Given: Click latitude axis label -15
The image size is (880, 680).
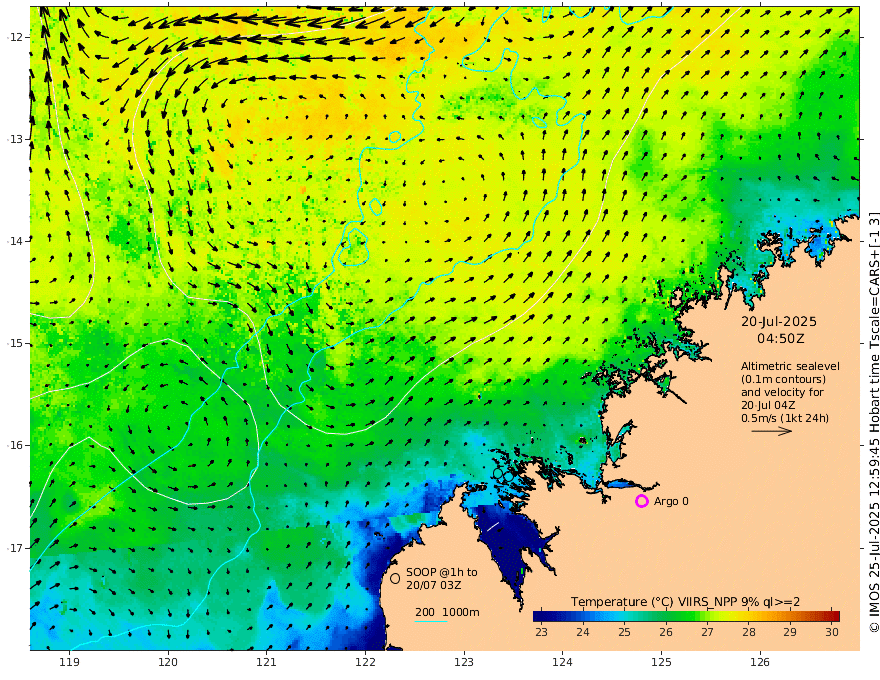Looking at the screenshot, I should 15,343.
